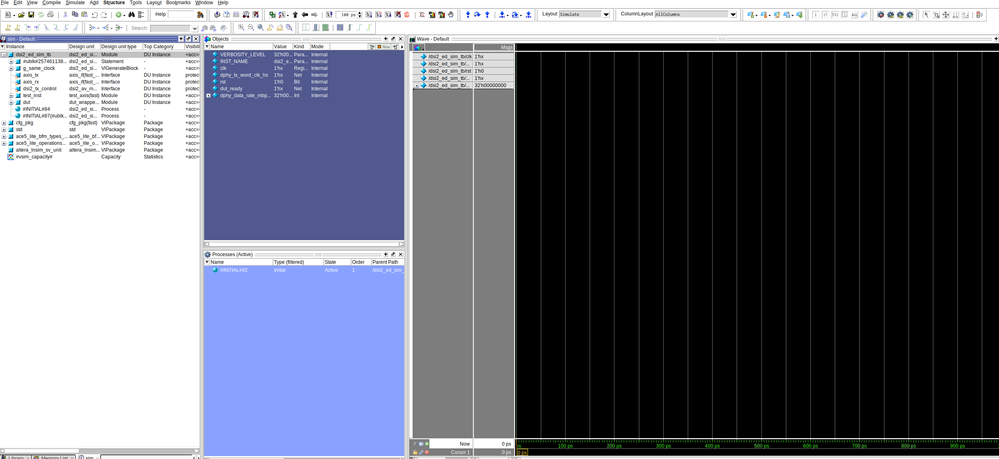The height and width of the screenshot is (459, 999).
Task: Click the first blue step arrow icon
Action: (468, 14)
